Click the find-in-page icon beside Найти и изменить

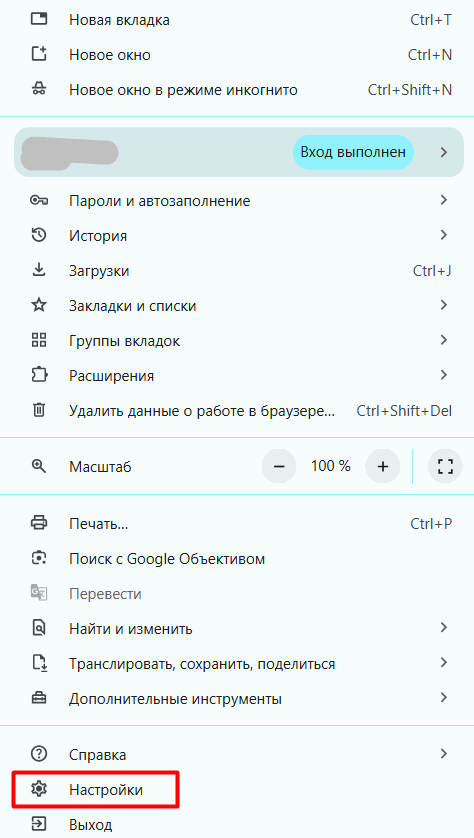point(39,628)
